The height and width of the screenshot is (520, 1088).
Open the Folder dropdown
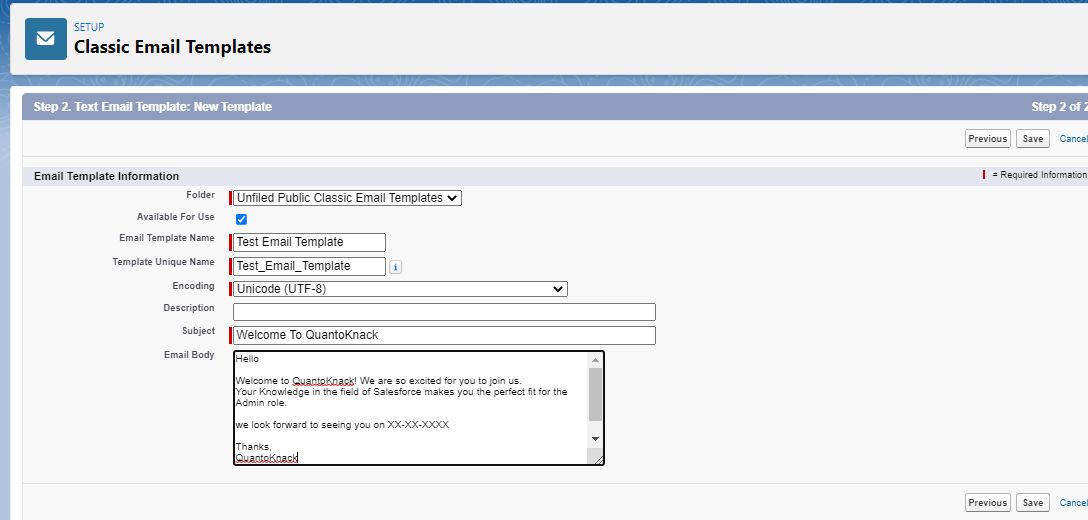[347, 198]
